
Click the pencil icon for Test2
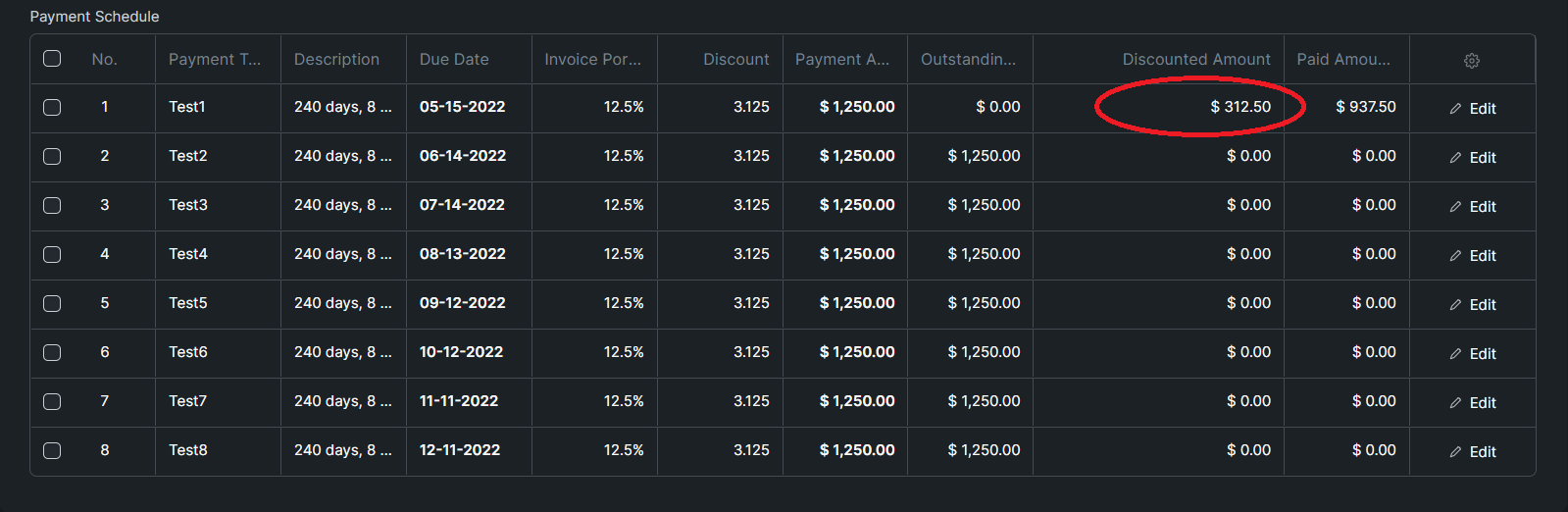(x=1455, y=158)
